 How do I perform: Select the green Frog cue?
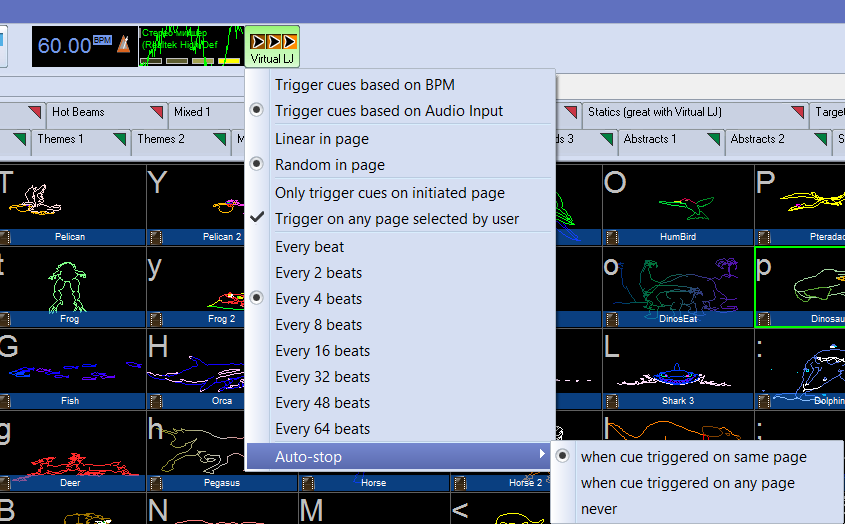(x=72, y=280)
